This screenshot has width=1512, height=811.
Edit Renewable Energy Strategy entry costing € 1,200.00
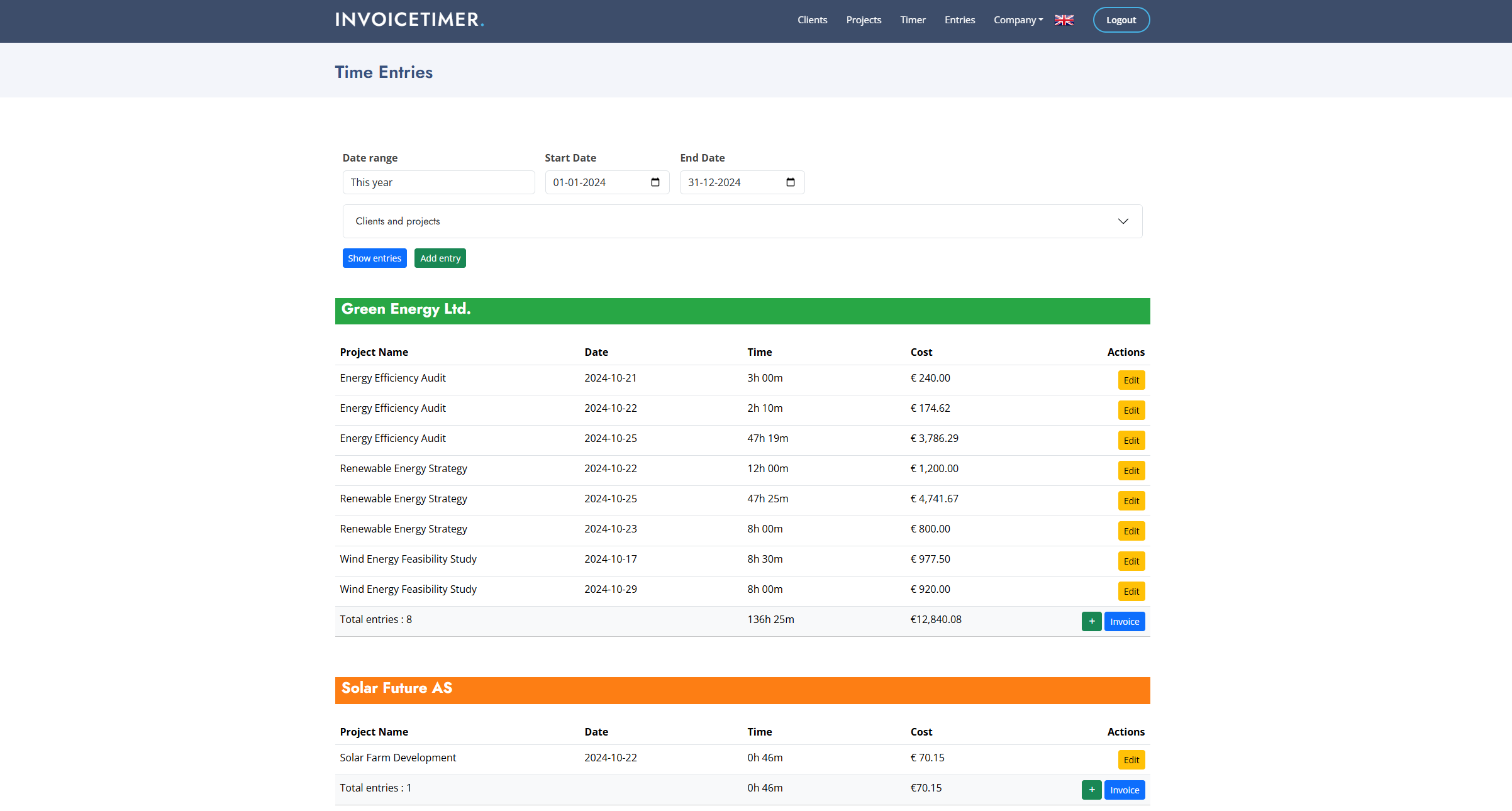coord(1131,470)
